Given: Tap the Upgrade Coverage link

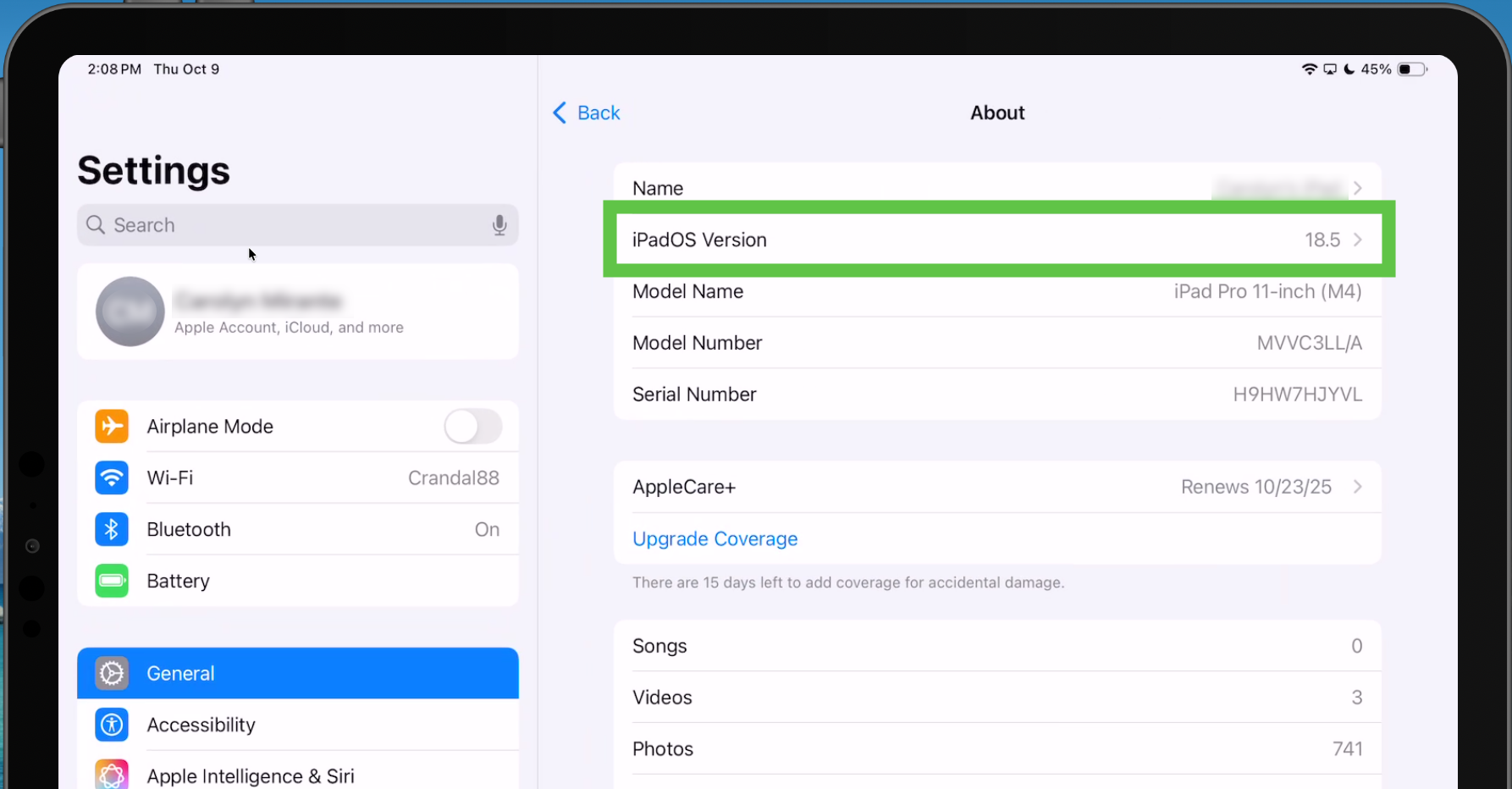Looking at the screenshot, I should pos(715,538).
